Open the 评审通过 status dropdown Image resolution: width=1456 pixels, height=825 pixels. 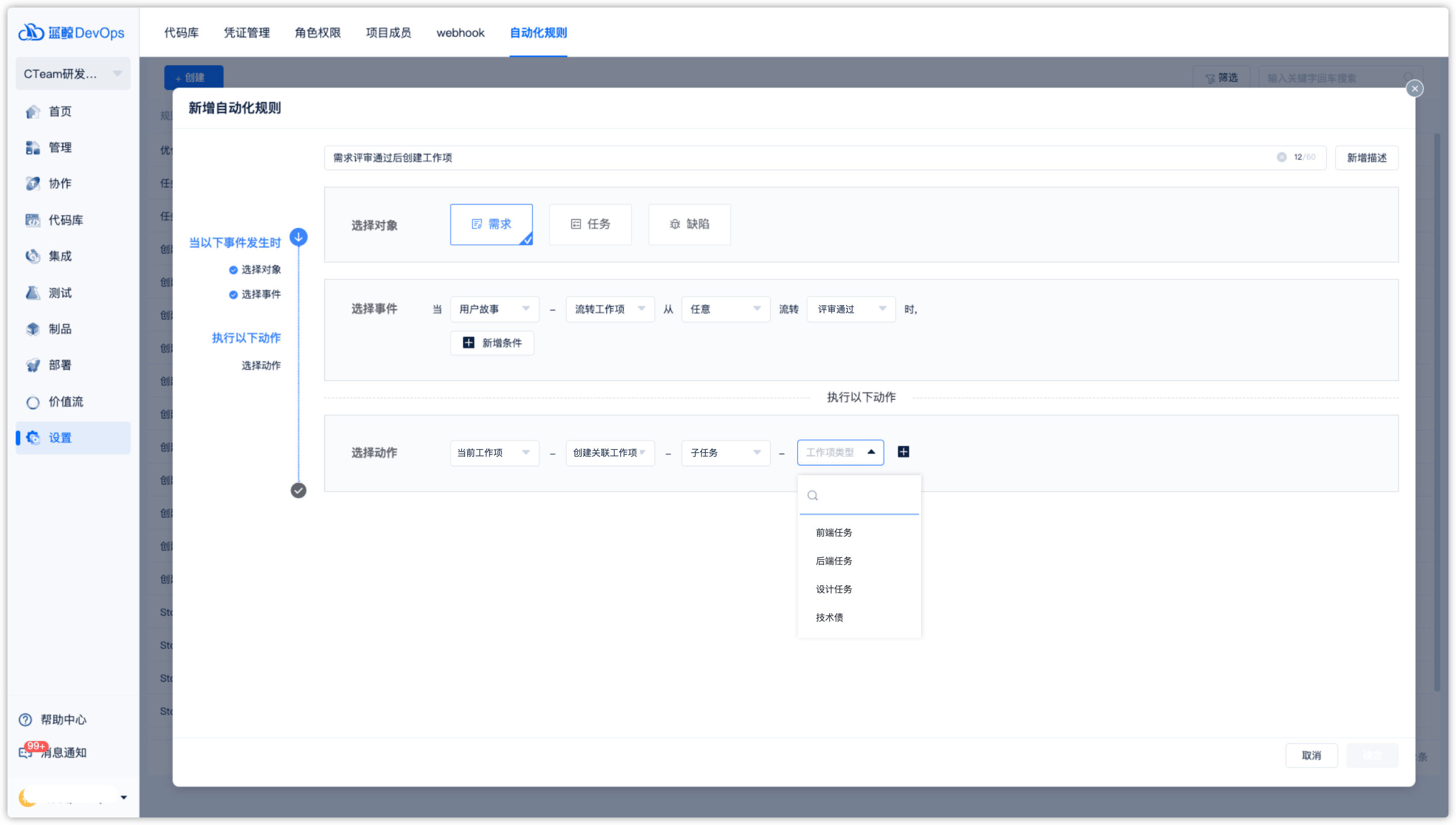click(851, 309)
